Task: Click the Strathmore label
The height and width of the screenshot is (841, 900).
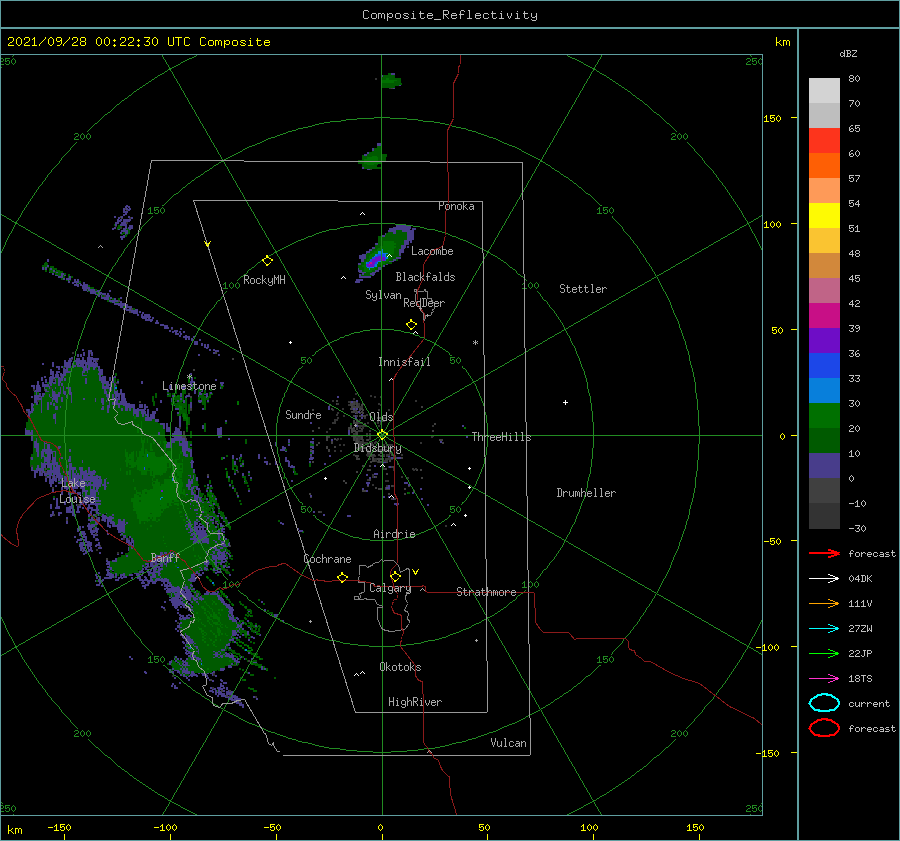Action: 486,592
